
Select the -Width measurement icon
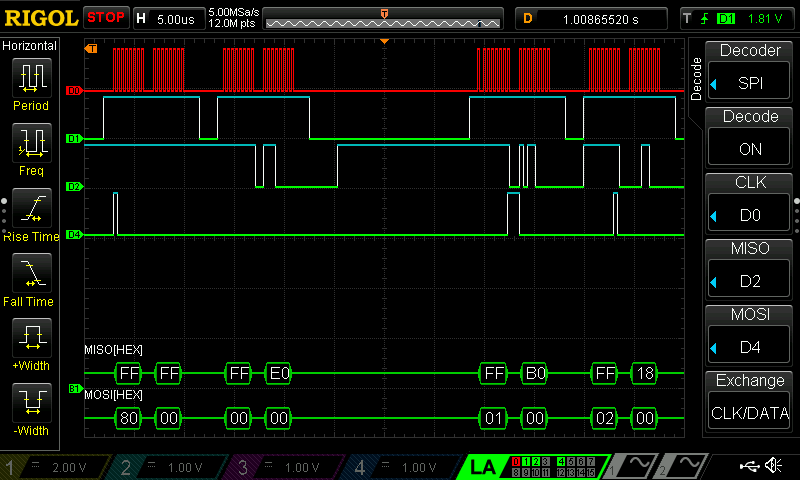[x=32, y=402]
